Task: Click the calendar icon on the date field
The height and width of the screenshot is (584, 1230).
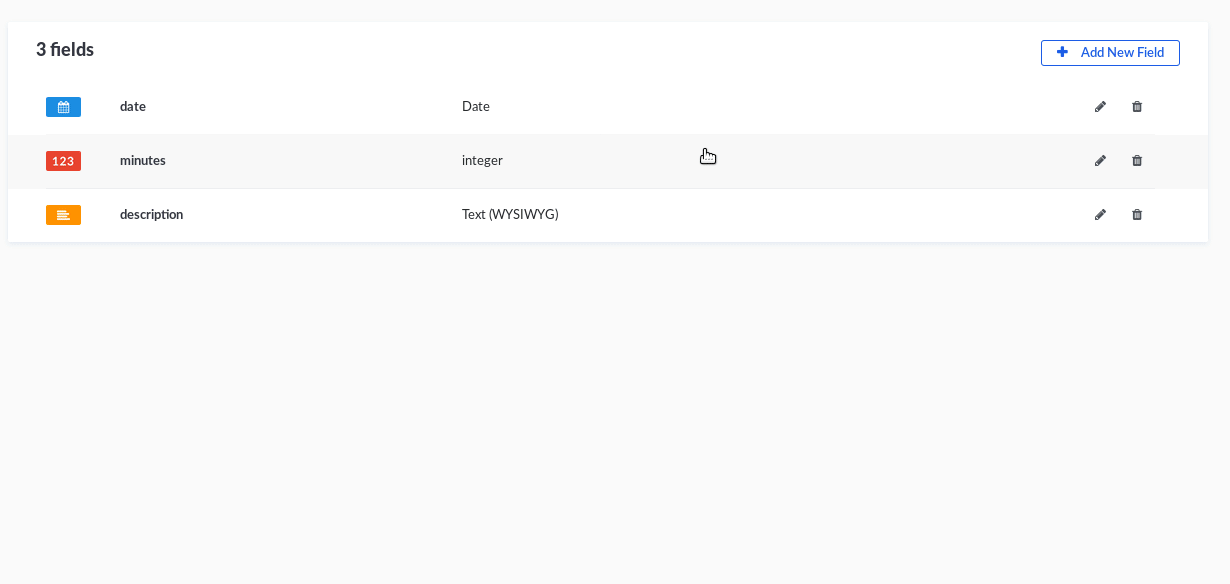Action: pyautogui.click(x=63, y=106)
